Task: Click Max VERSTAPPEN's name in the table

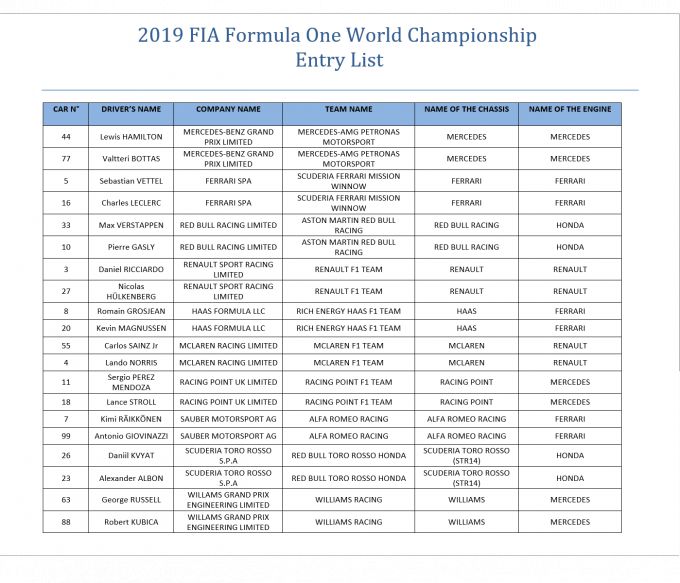Action: [130, 225]
